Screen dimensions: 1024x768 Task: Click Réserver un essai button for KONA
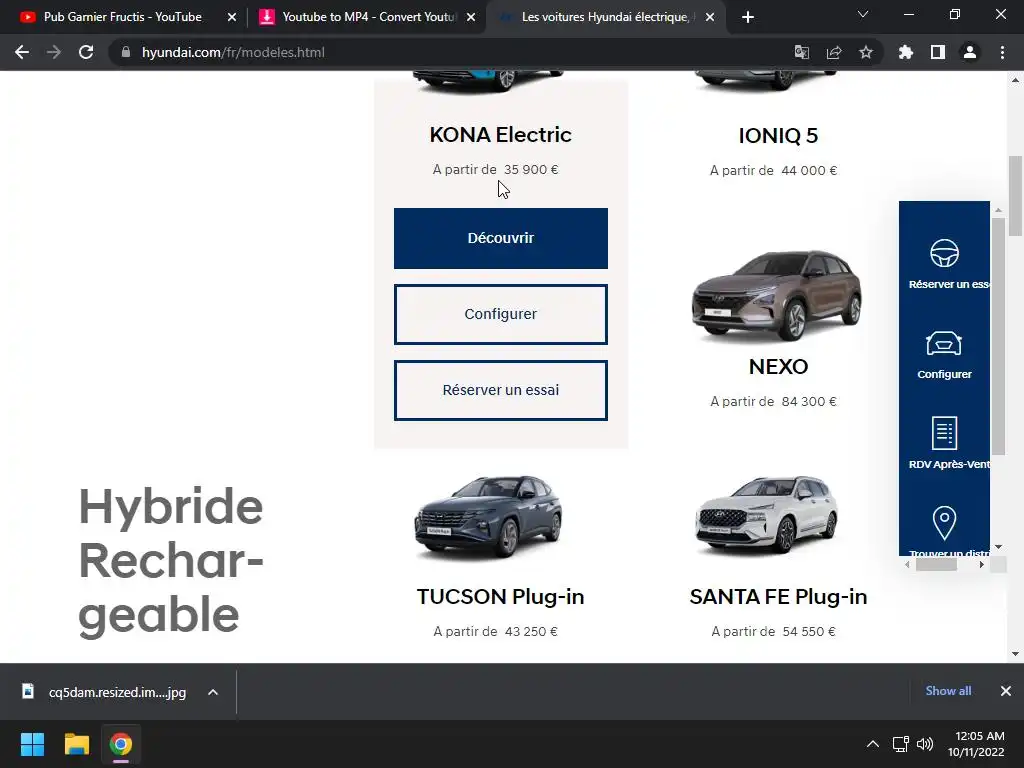pyautogui.click(x=501, y=391)
